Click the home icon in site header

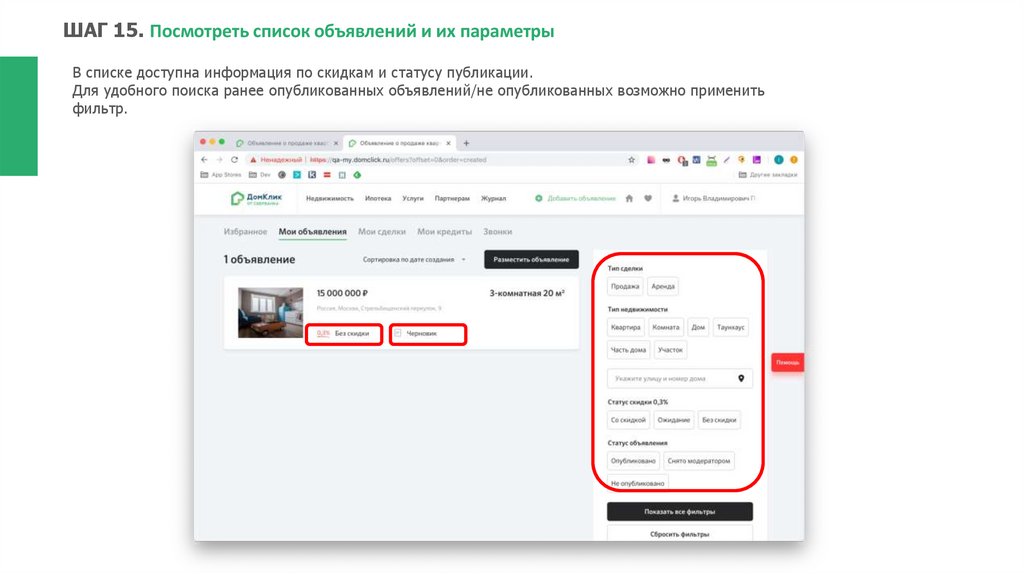tap(629, 199)
